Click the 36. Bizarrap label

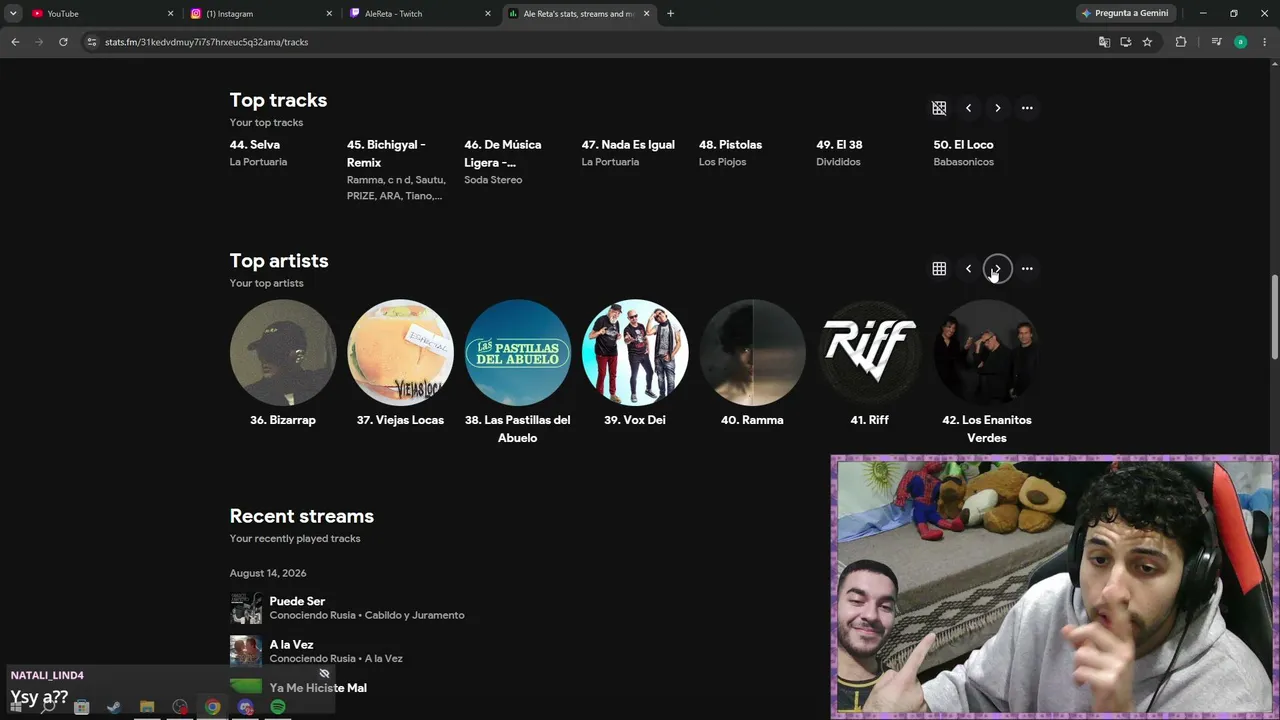click(283, 420)
